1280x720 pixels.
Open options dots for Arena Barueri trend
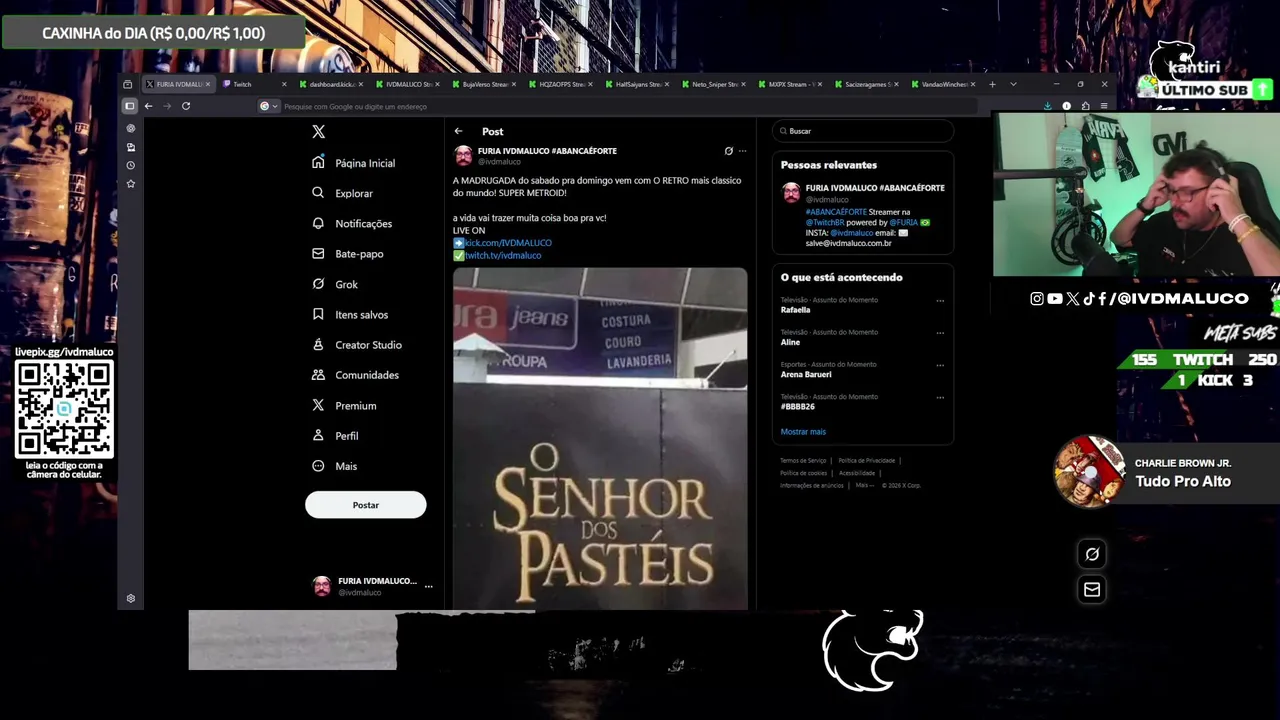(940, 365)
